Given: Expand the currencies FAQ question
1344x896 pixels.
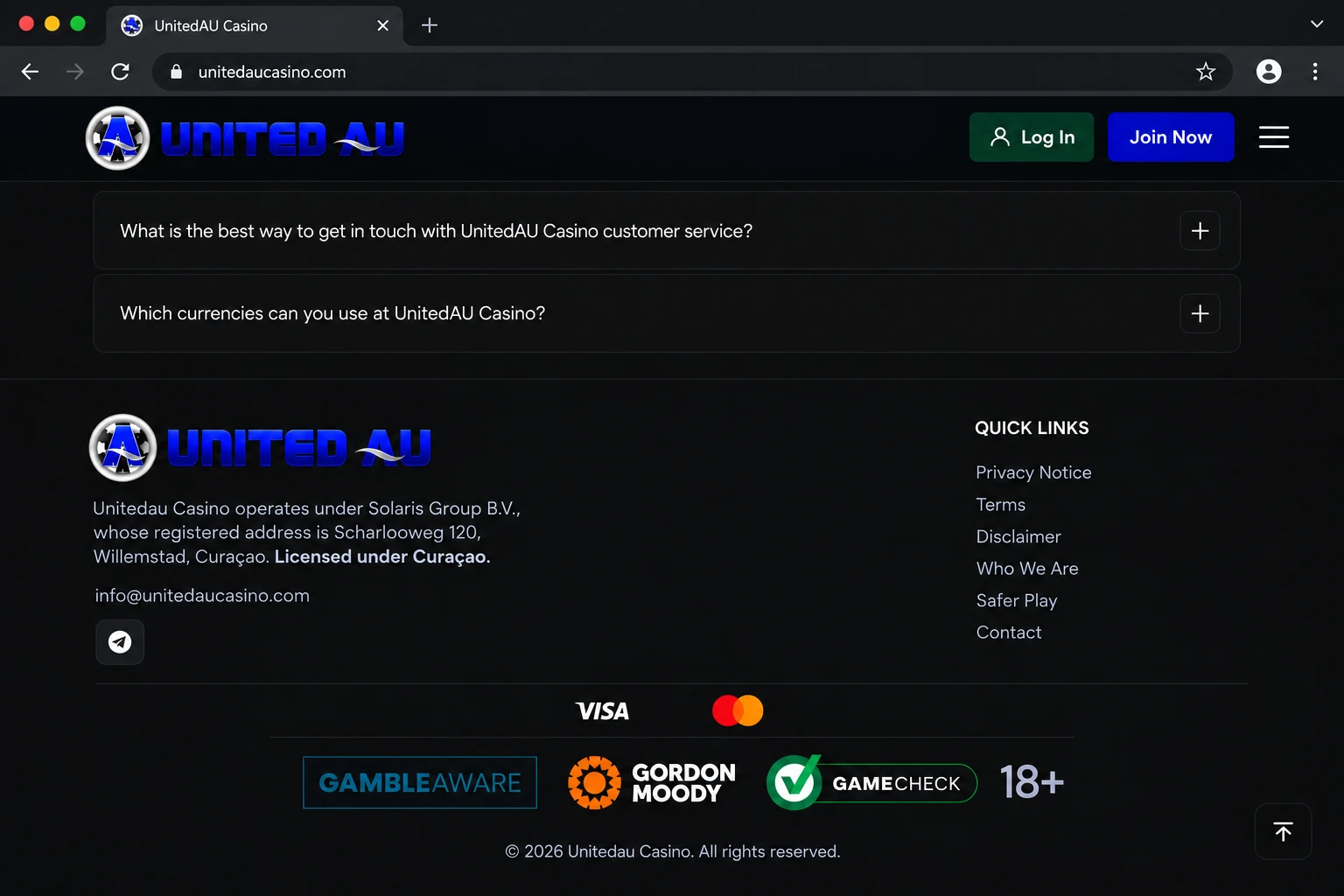Looking at the screenshot, I should click(x=667, y=313).
